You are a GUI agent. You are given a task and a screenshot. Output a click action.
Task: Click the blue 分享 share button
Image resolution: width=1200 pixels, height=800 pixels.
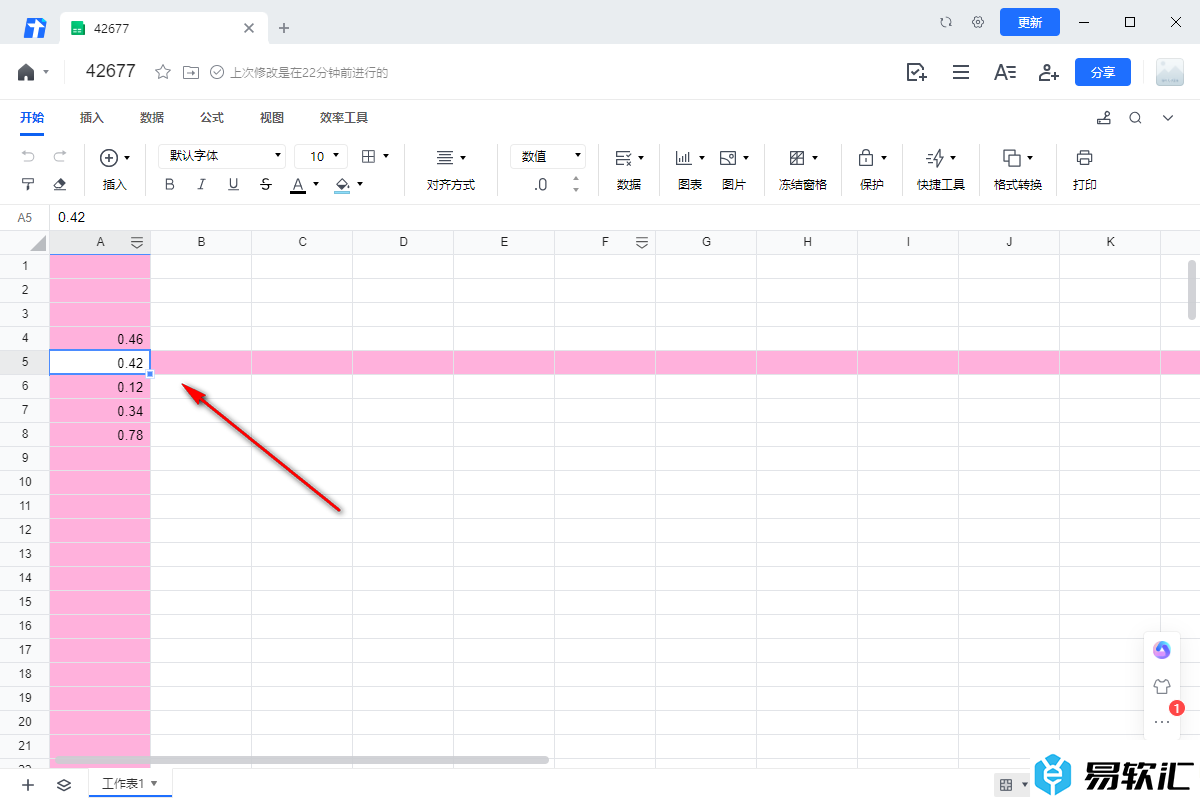(x=1103, y=72)
